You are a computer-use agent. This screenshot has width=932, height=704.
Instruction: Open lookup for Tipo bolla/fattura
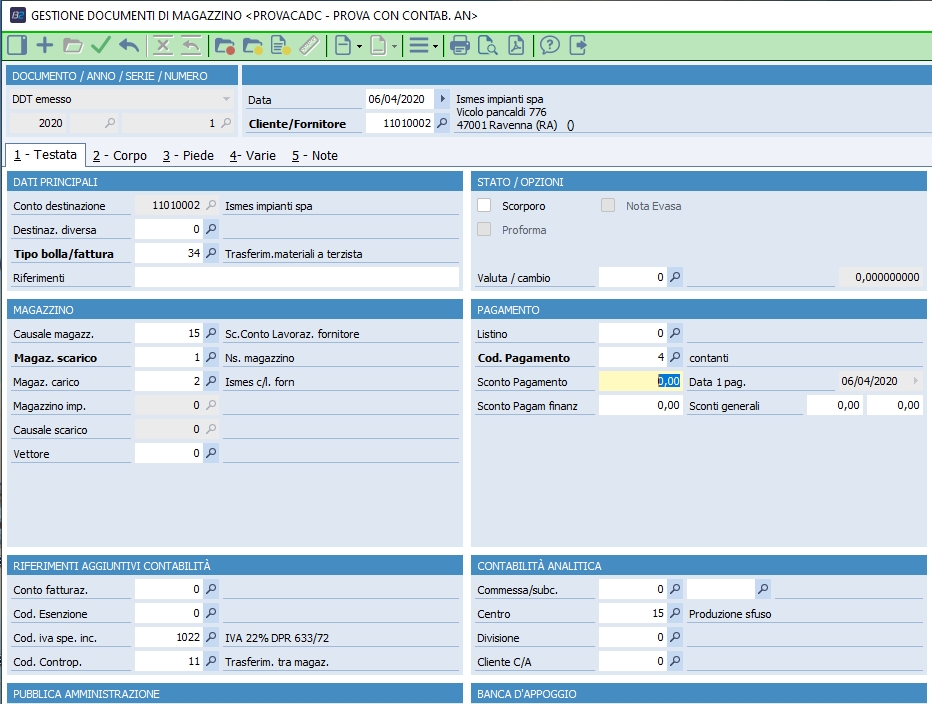211,253
